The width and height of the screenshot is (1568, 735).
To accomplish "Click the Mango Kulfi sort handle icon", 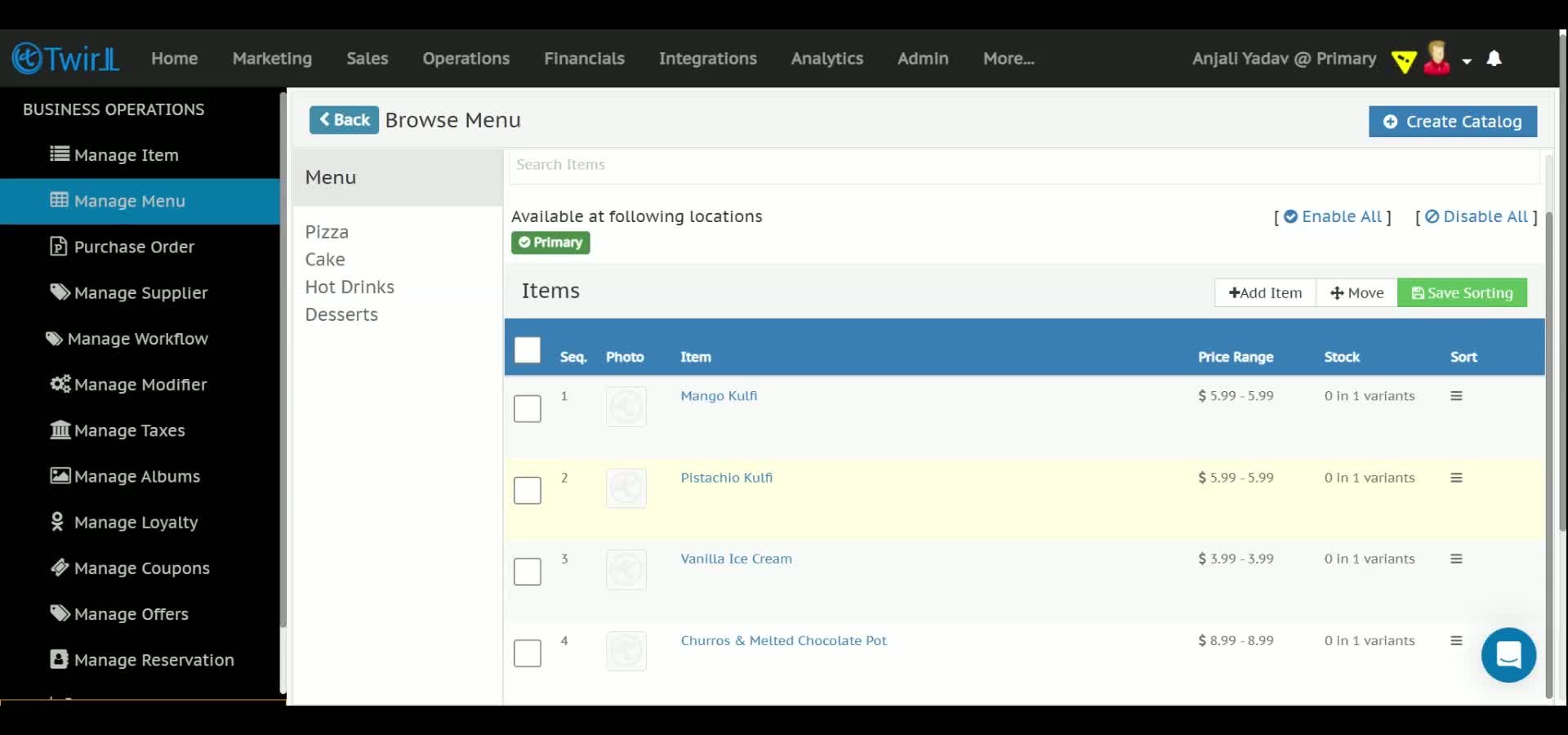I will coord(1456,396).
